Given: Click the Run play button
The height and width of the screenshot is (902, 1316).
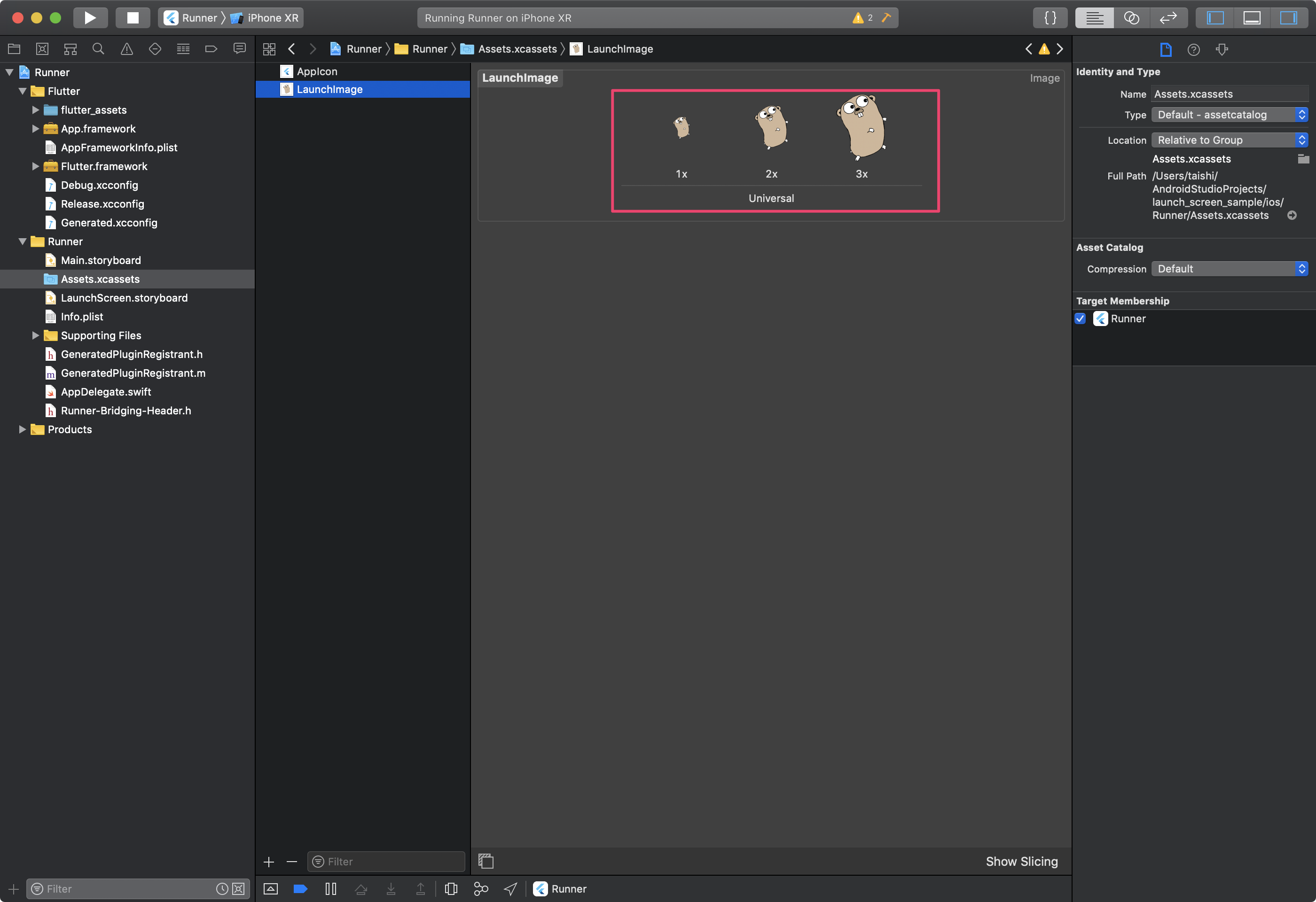Looking at the screenshot, I should tap(90, 17).
